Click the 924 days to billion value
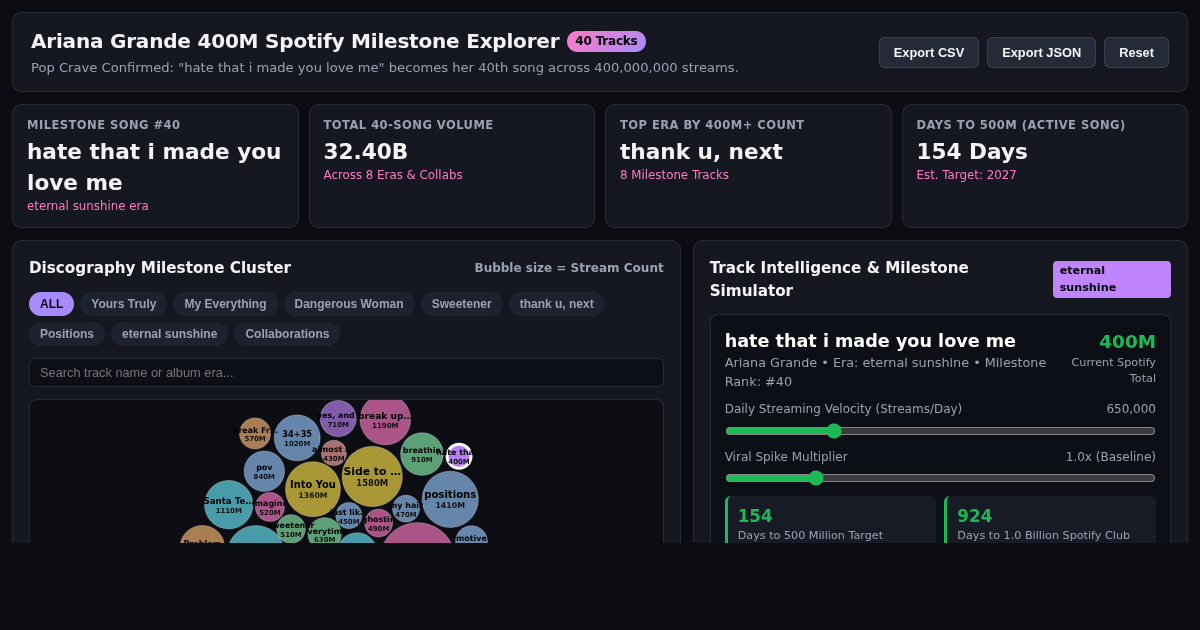This screenshot has width=1200, height=630. [975, 516]
